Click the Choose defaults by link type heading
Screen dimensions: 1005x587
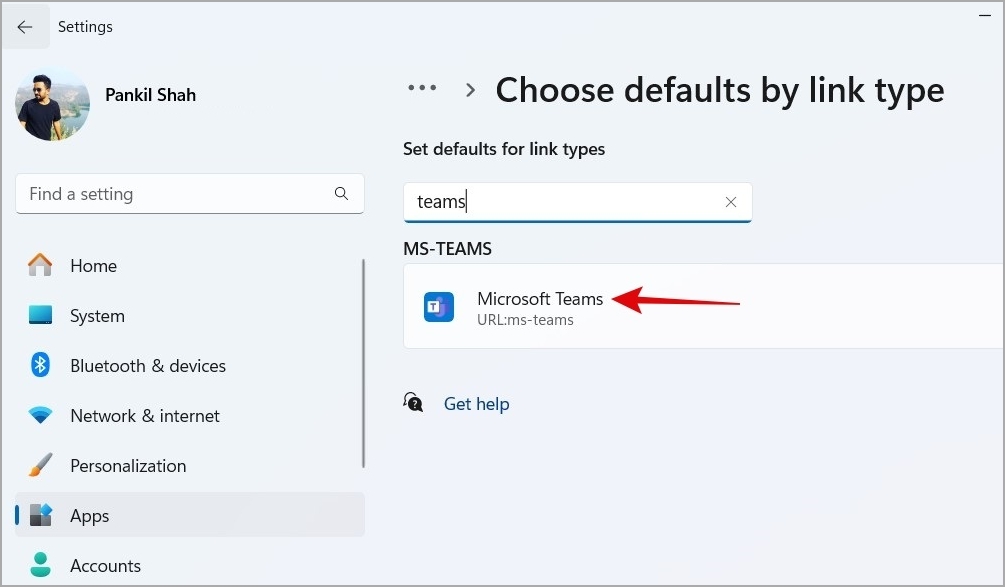(720, 90)
